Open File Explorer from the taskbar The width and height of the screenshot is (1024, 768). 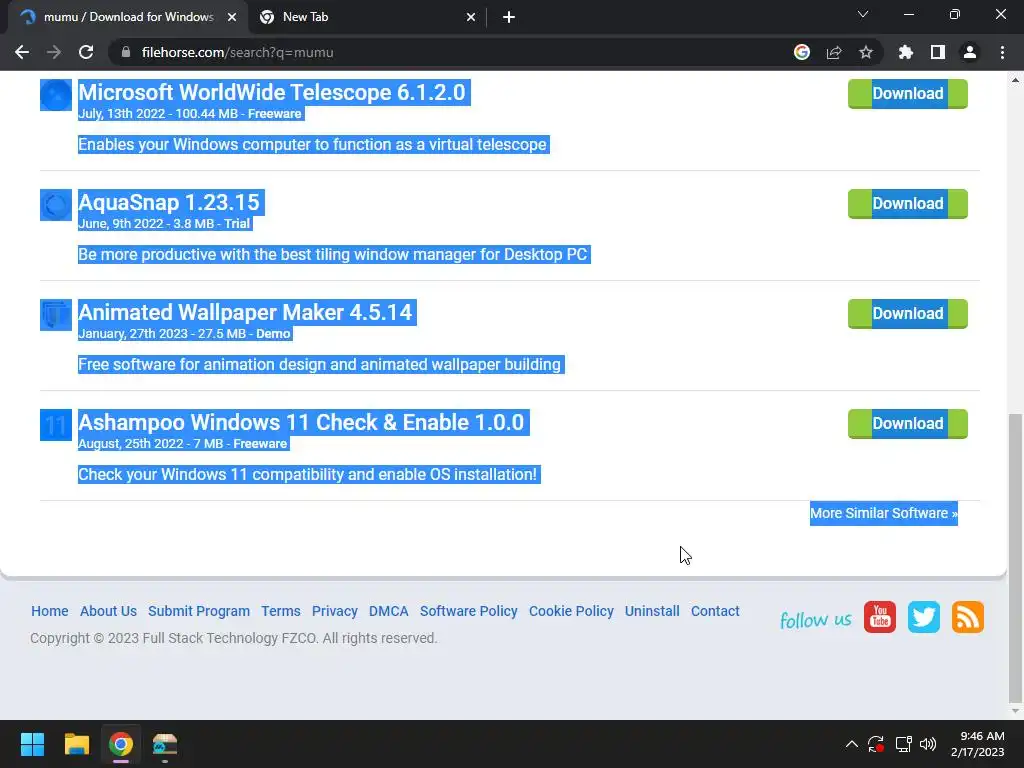tap(76, 744)
